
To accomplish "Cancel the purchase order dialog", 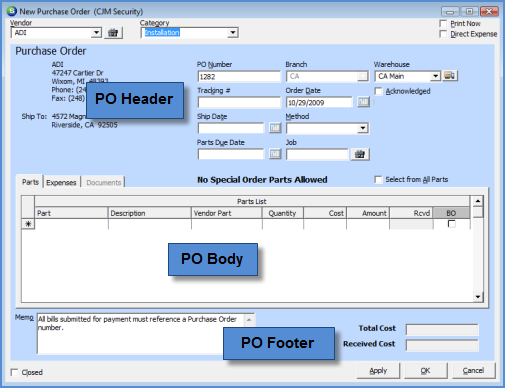I will tap(474, 371).
